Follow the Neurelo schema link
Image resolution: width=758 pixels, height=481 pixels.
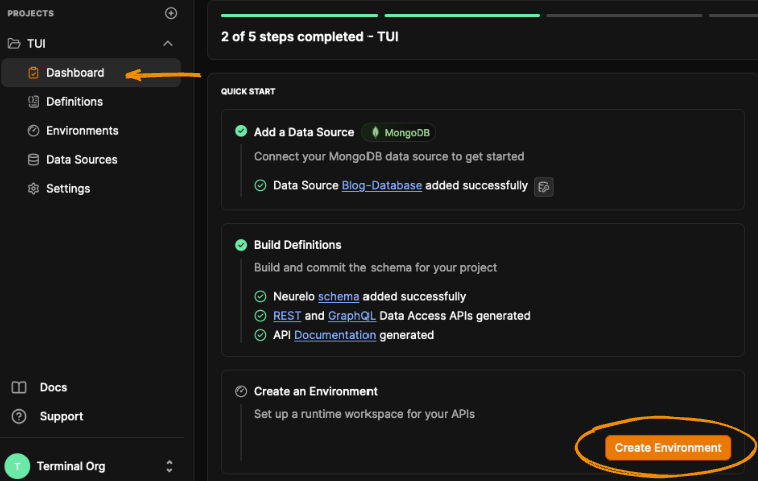click(338, 297)
